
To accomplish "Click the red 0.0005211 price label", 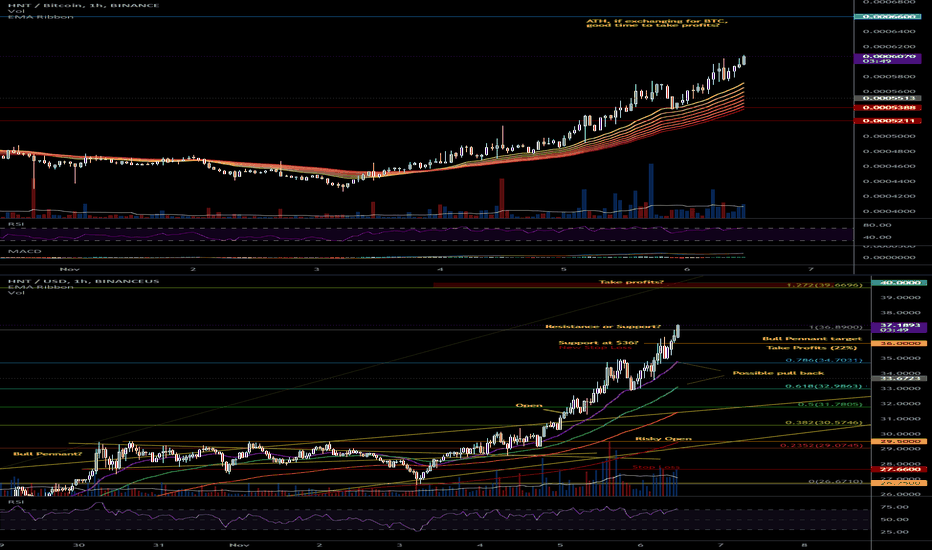I will (887, 121).
